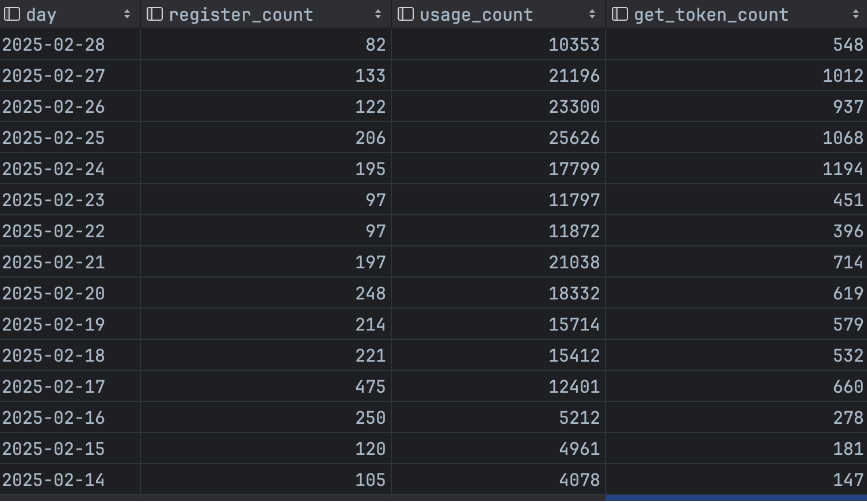Image resolution: width=867 pixels, height=502 pixels.
Task: Click register_count value 122
Action: (370, 107)
